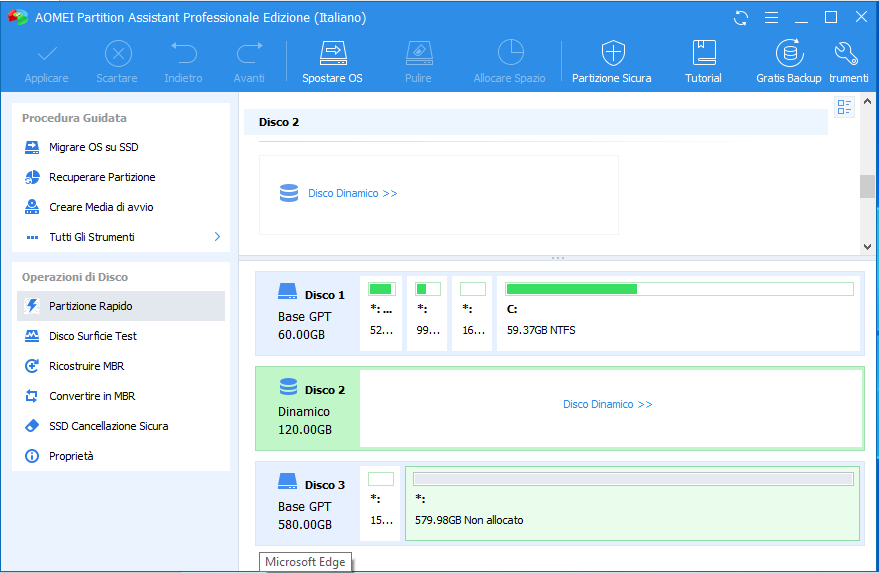This screenshot has width=879, height=573.
Task: Click the Scartare discard icon
Action: pos(118,54)
